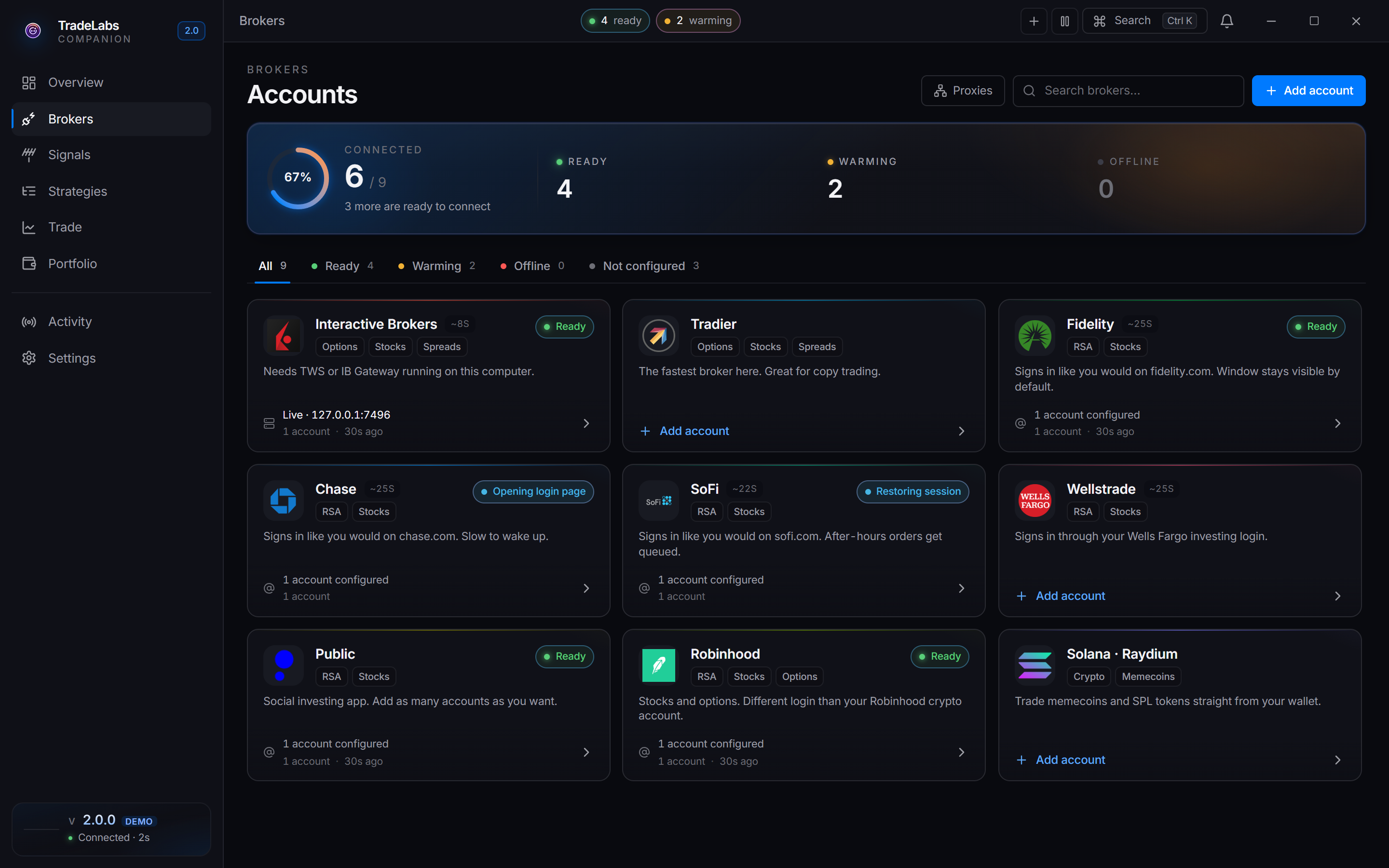Click the Ready badge on Interactive Brokers
The image size is (1389, 868).
tap(565, 326)
